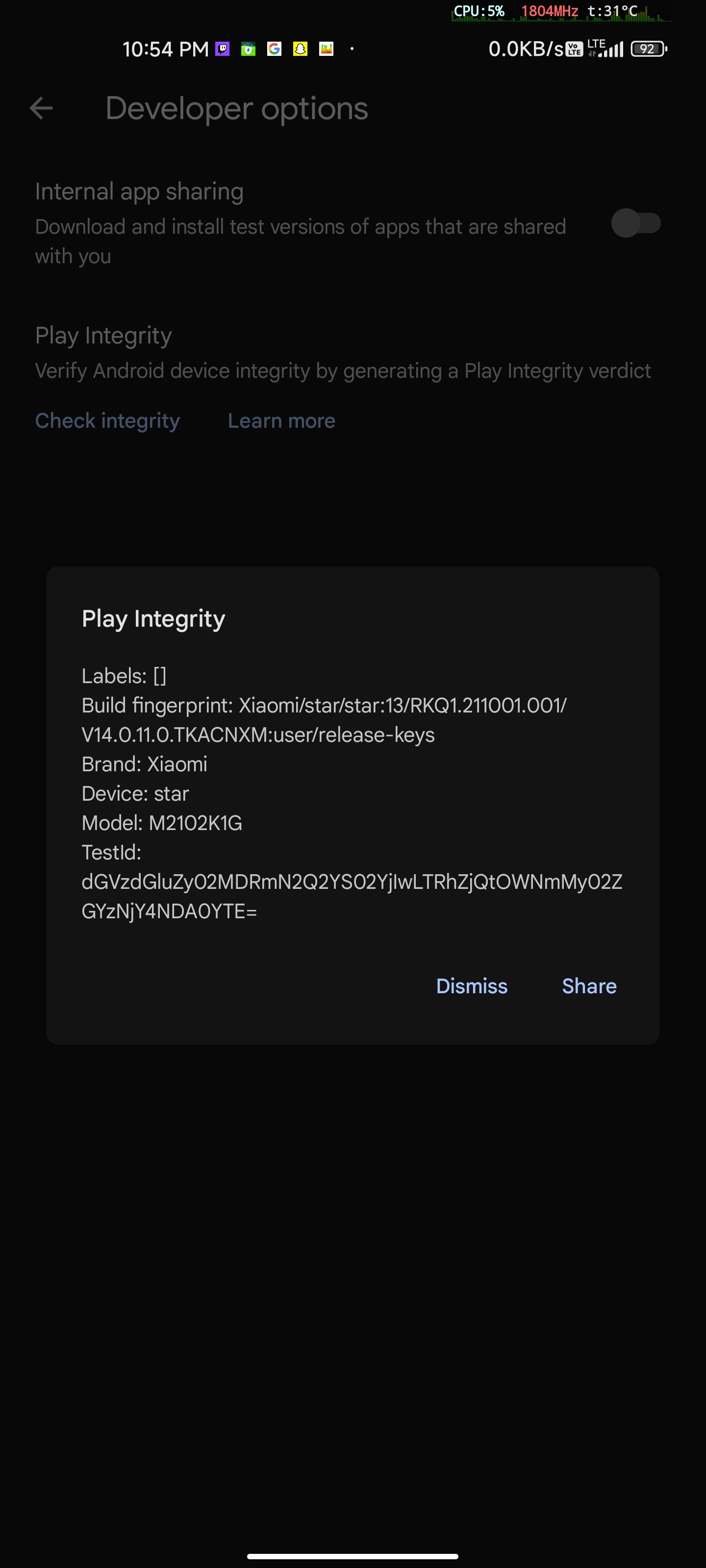
Task: Tap the Snapchat notification icon
Action: pyautogui.click(x=301, y=49)
